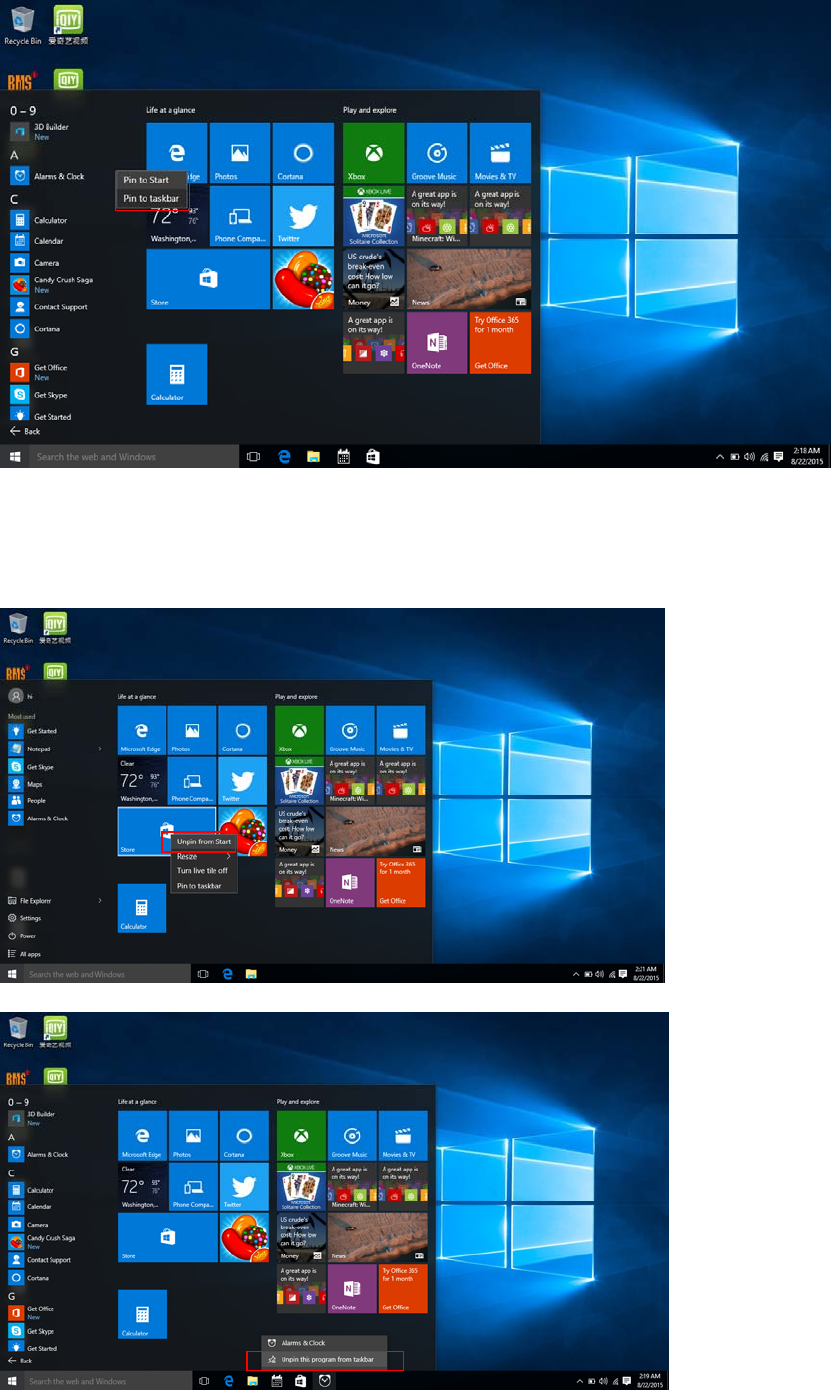
Task: Open Settings from the Start menu
Action: [x=25, y=918]
